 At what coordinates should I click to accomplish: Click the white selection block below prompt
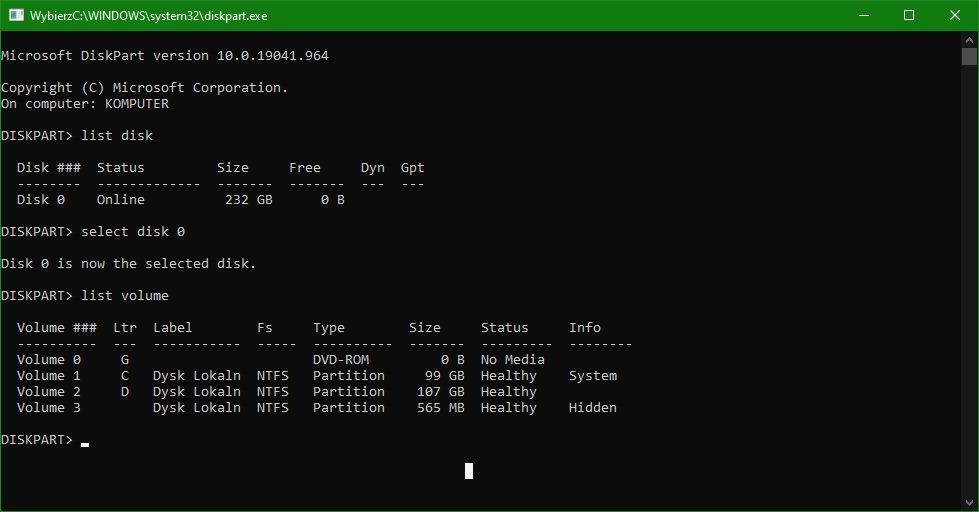pyautogui.click(x=469, y=471)
